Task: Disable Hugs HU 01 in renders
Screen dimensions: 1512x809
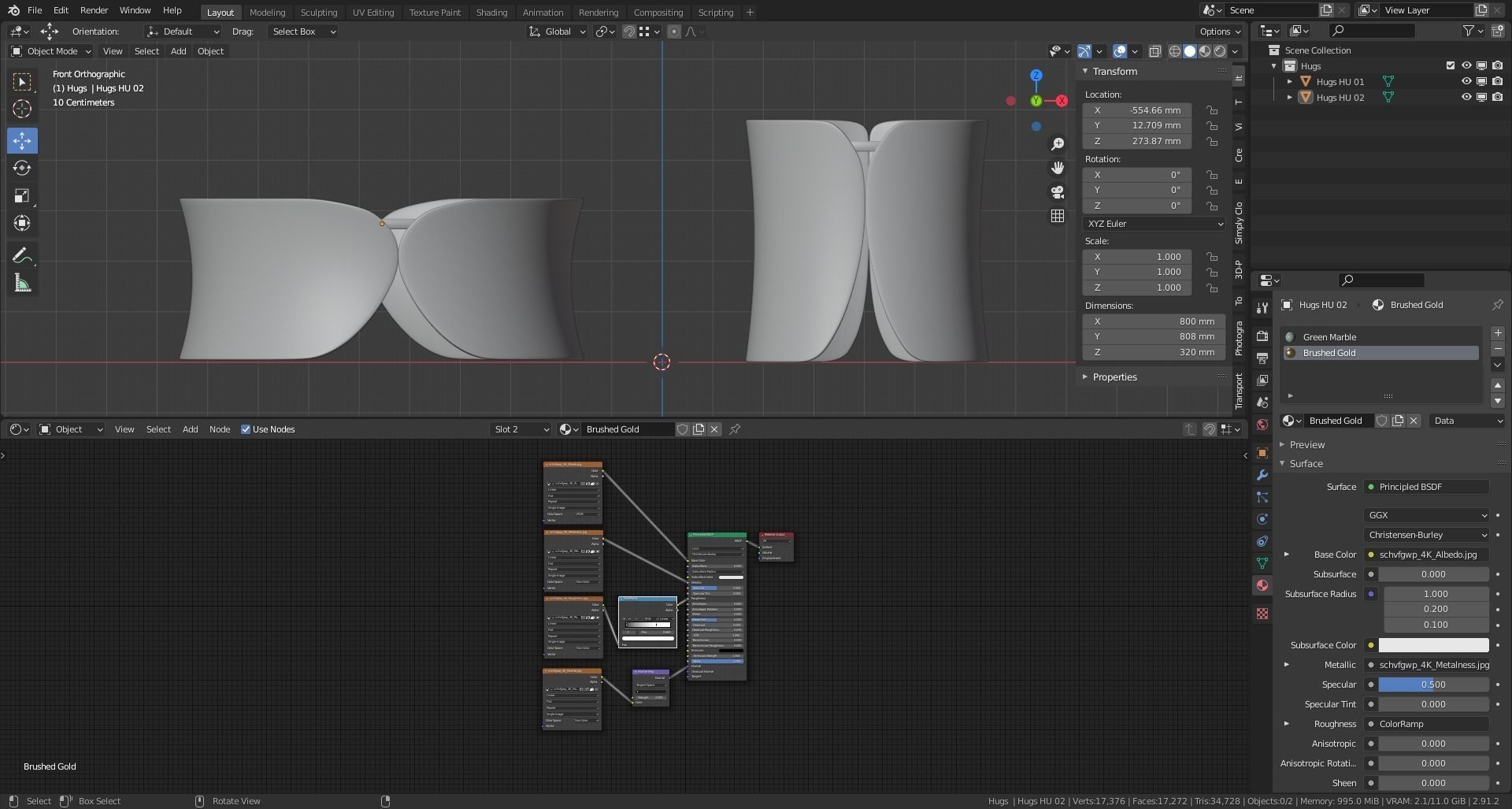Action: point(1497,82)
